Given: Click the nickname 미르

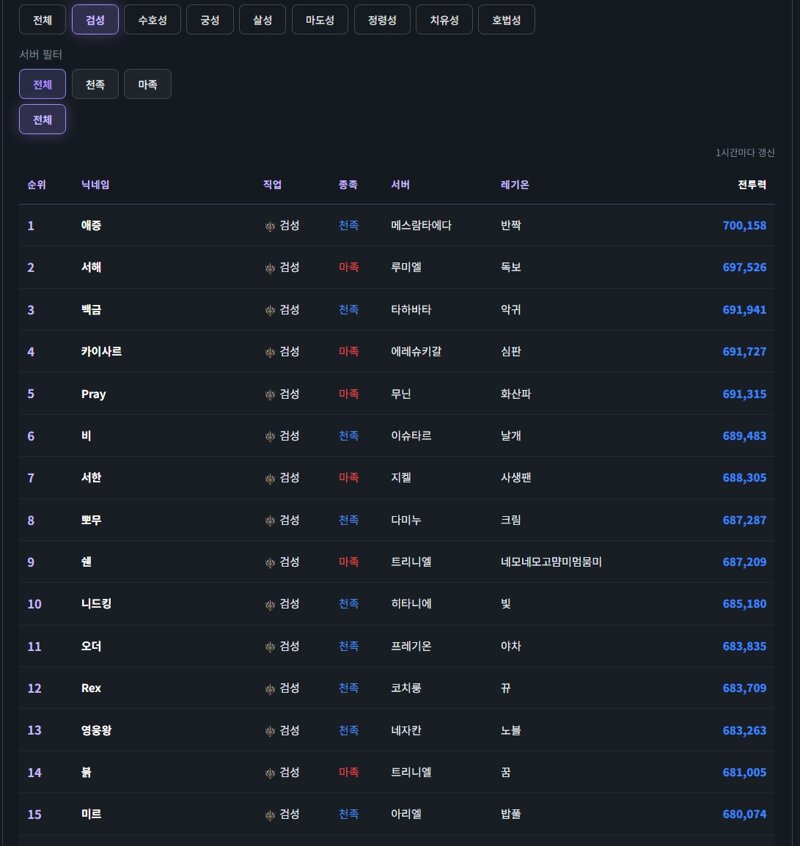Looking at the screenshot, I should click(x=91, y=814).
